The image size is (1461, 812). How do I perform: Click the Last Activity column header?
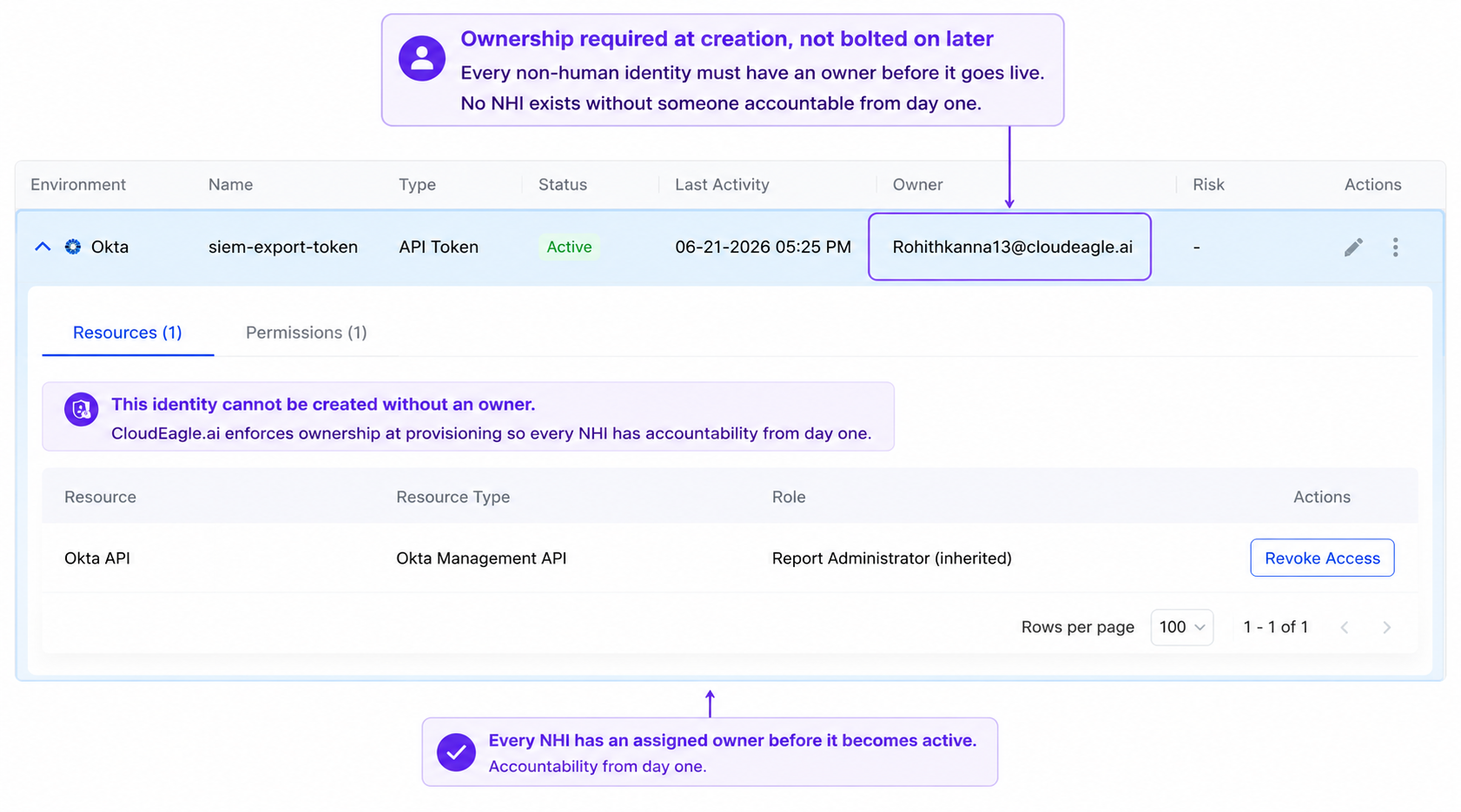722,184
